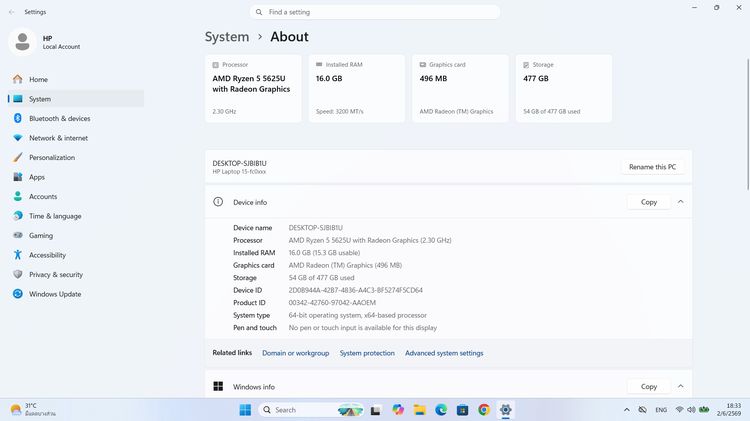
Task: Click the Device info circle icon
Action: (x=218, y=202)
